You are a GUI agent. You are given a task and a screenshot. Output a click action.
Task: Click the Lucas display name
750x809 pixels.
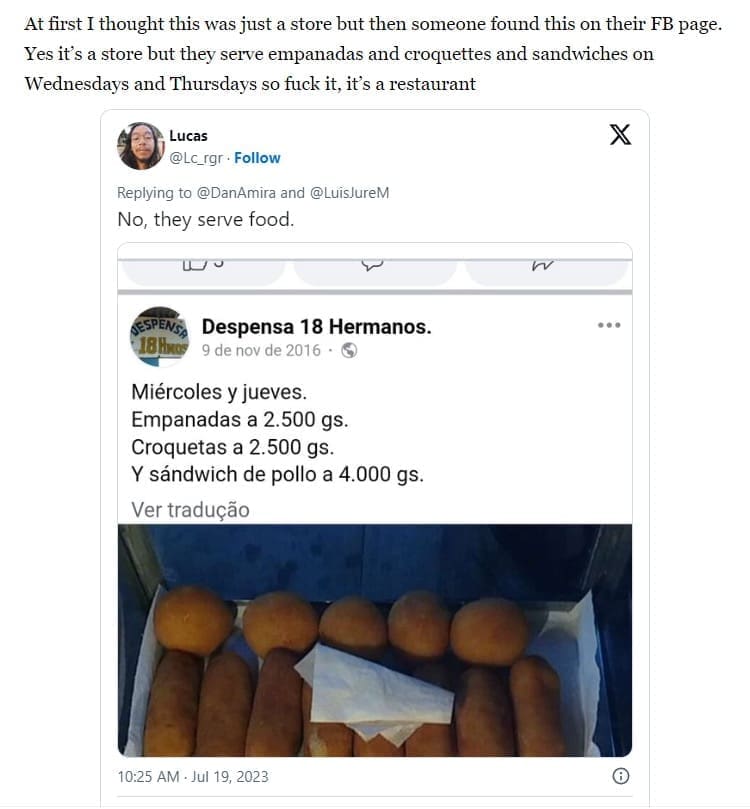tap(189, 136)
